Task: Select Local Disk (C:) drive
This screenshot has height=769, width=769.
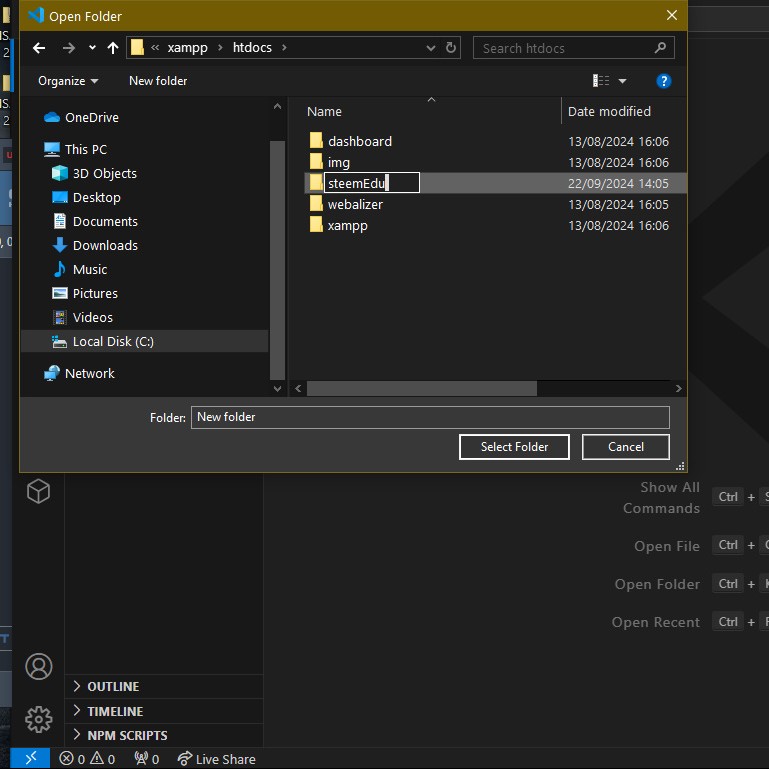Action: pos(145,341)
